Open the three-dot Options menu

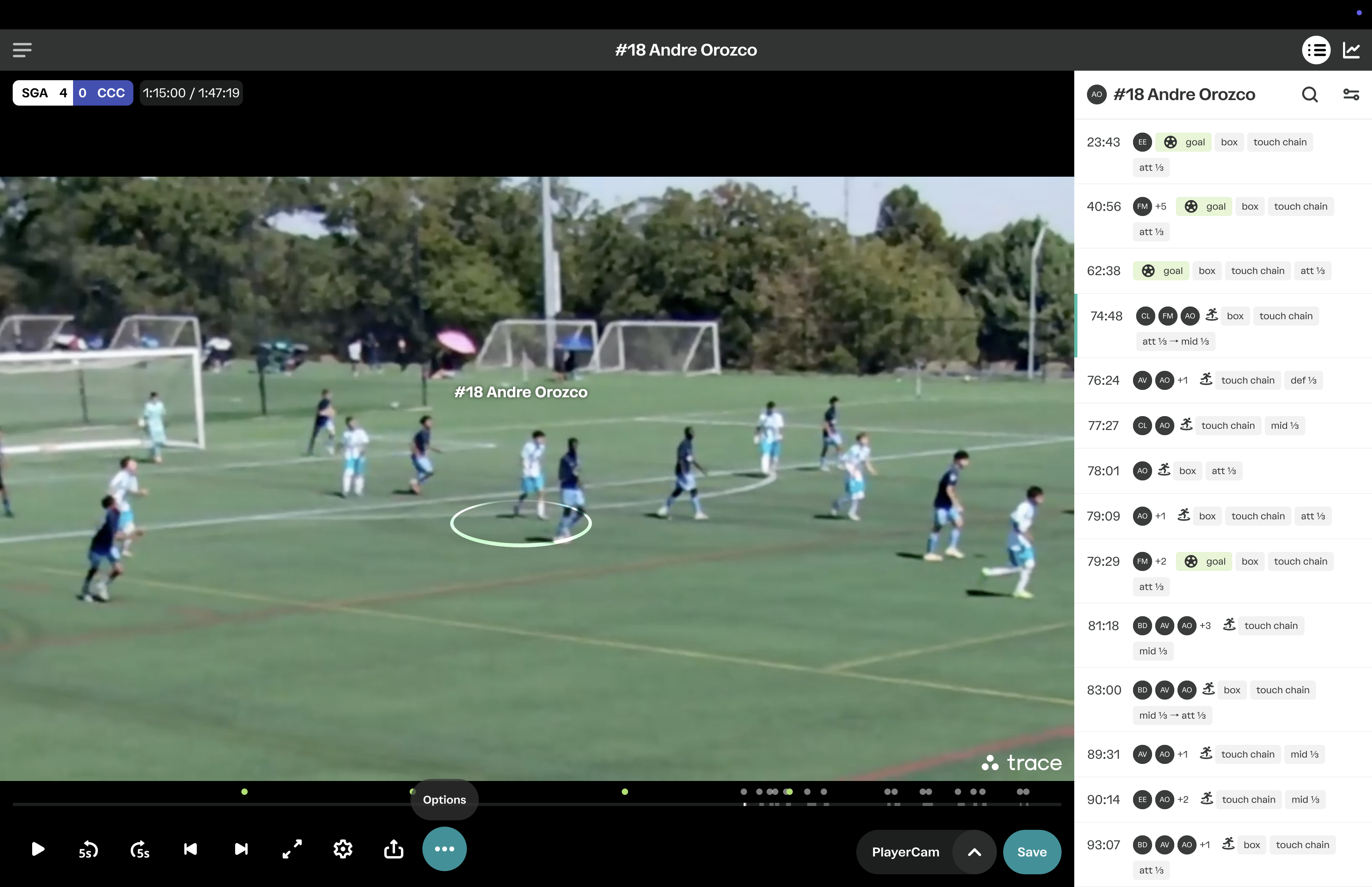click(x=445, y=850)
